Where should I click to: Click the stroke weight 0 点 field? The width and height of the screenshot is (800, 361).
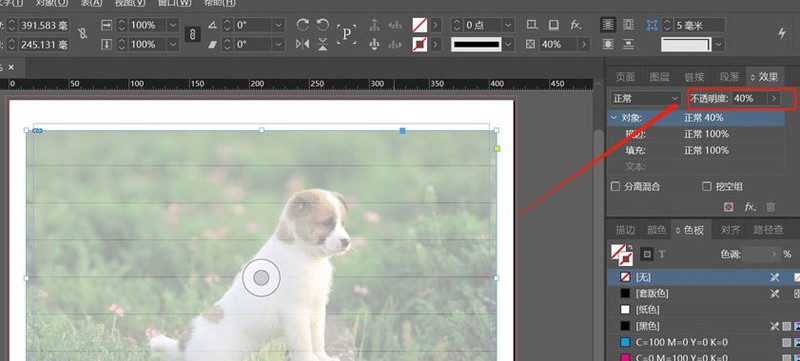[482, 24]
